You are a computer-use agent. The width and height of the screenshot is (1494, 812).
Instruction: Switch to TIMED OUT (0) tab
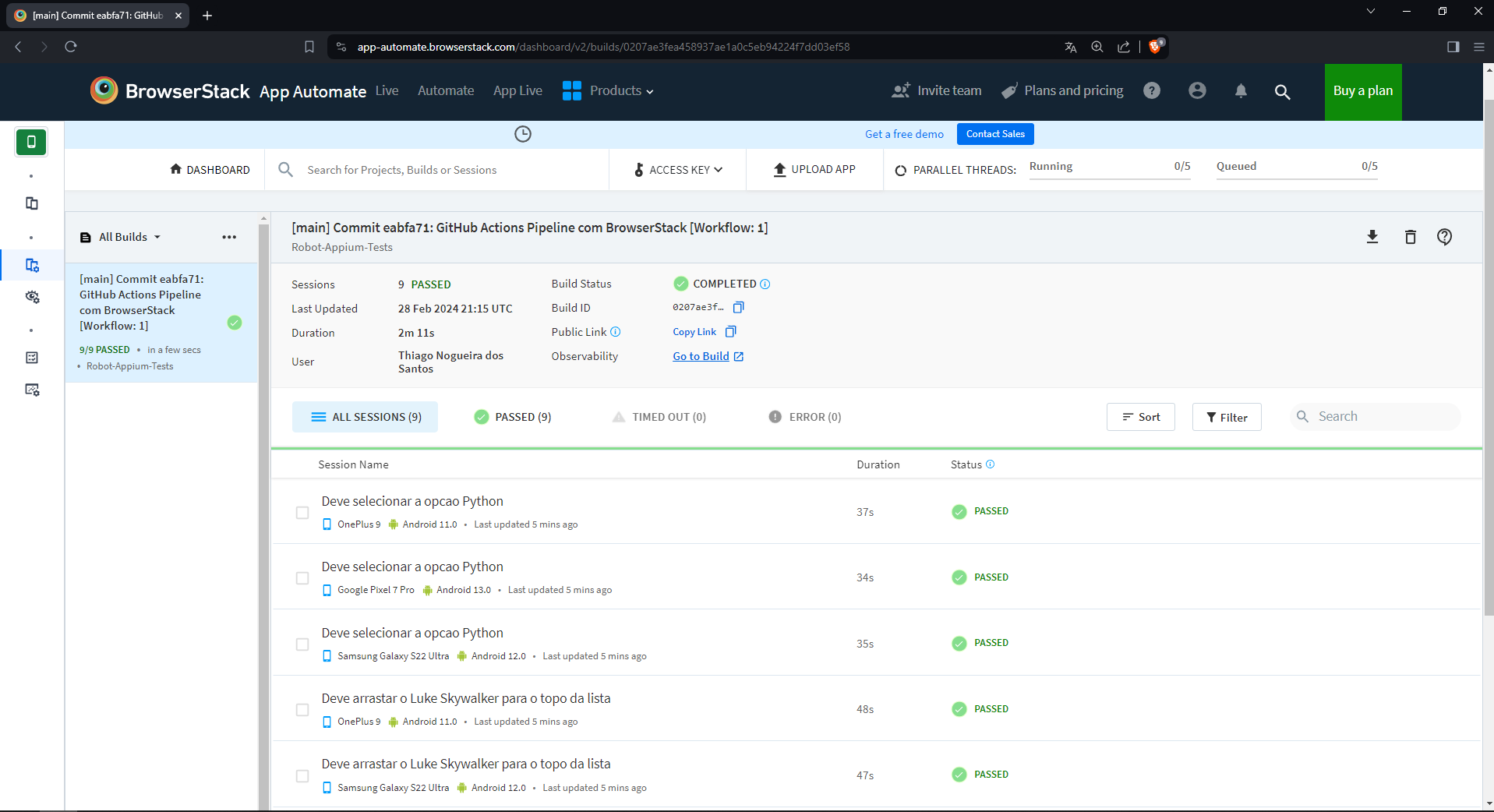point(659,417)
